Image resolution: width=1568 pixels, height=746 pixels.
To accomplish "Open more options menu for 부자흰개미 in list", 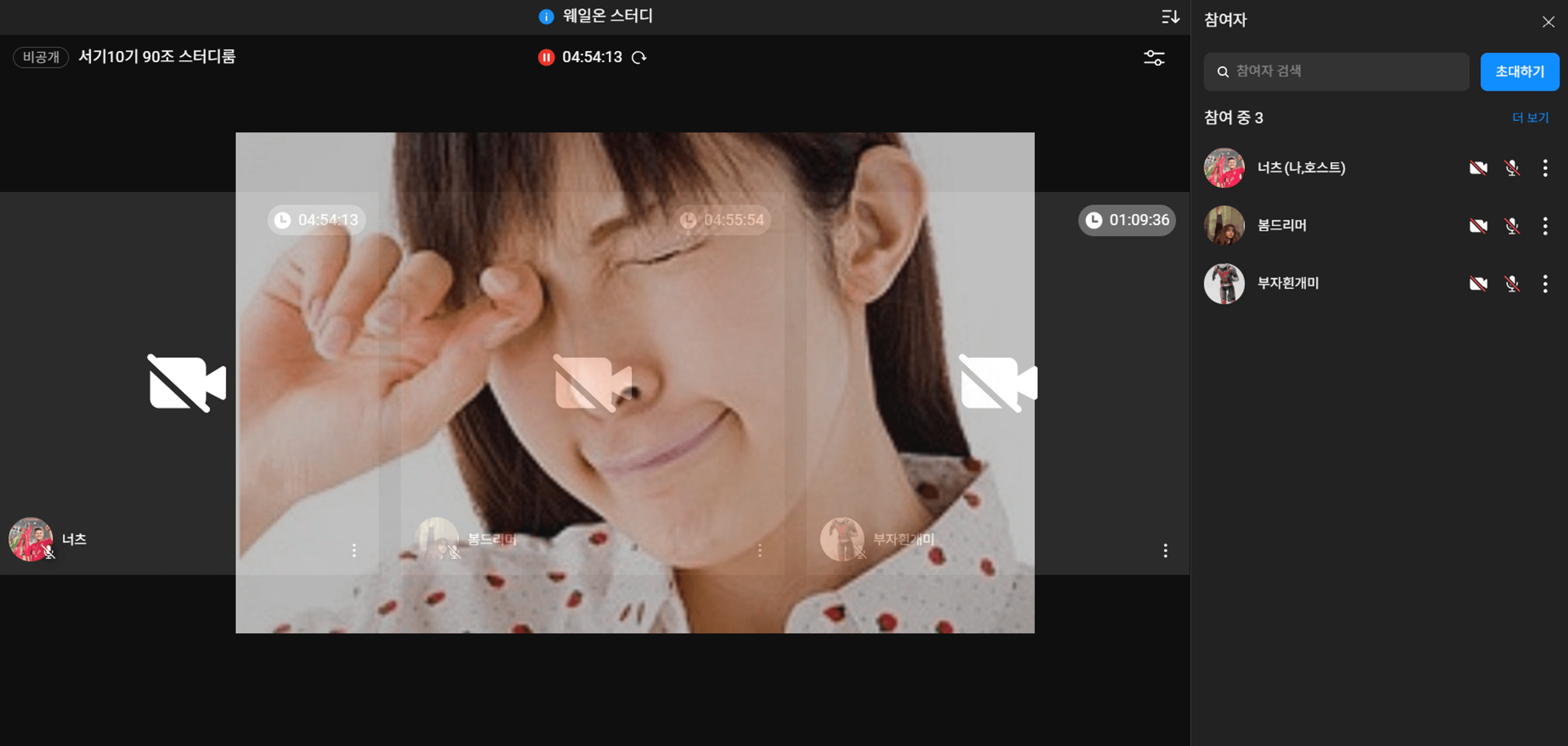I will pos(1545,284).
